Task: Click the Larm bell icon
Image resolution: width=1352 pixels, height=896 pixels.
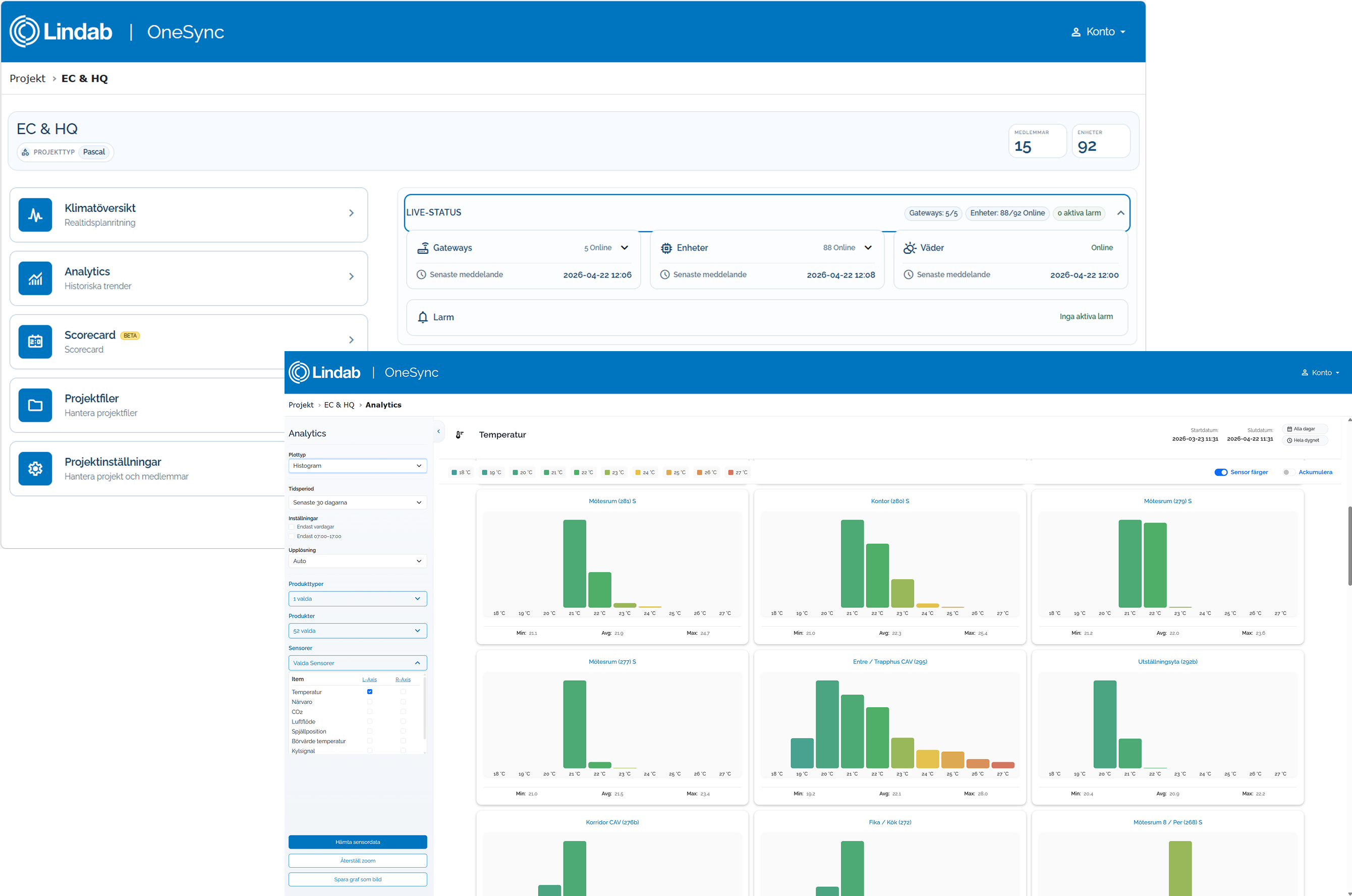Action: coord(423,317)
